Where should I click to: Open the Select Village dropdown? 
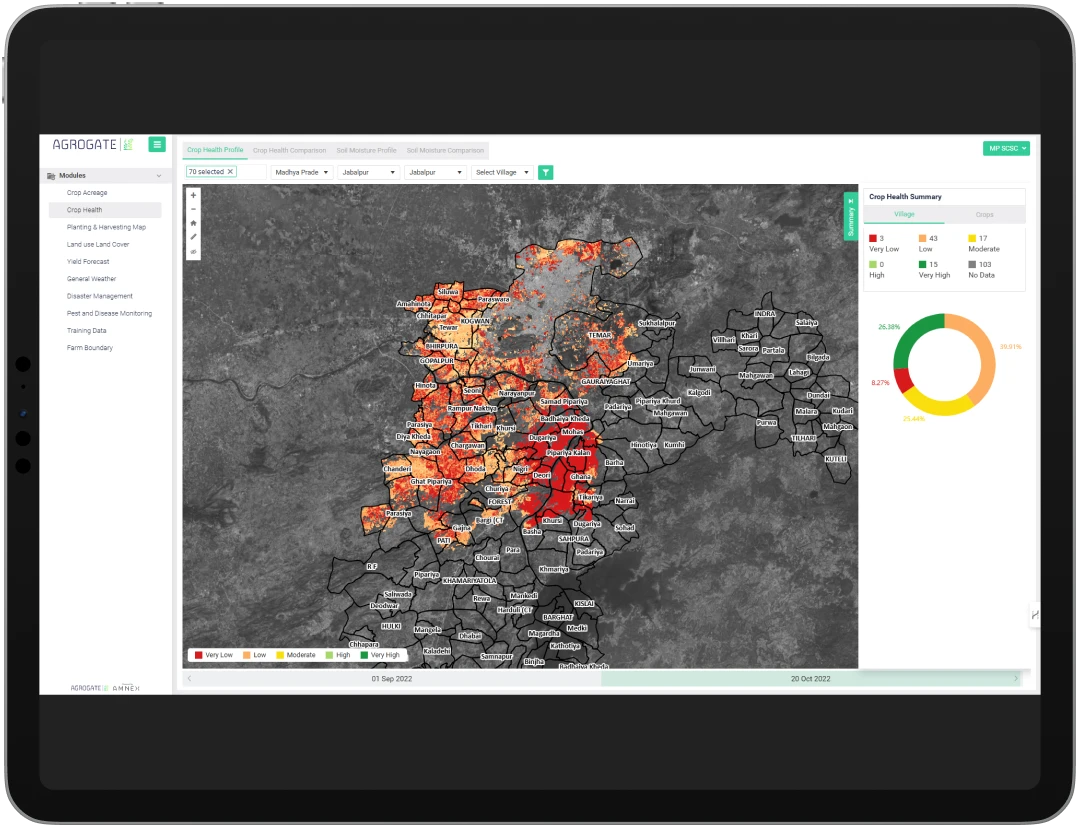(502, 172)
